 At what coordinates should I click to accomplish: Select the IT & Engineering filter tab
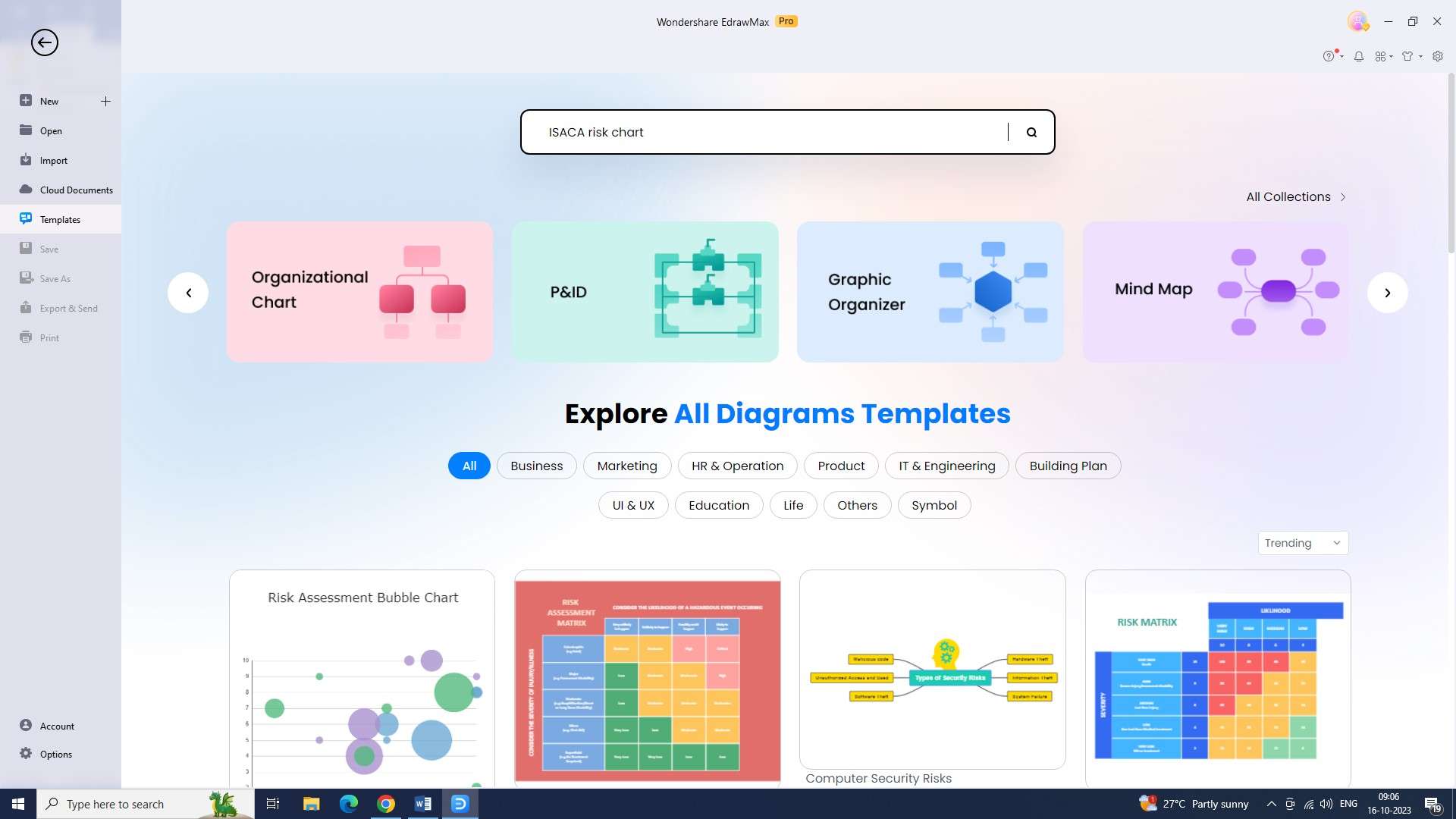(947, 466)
